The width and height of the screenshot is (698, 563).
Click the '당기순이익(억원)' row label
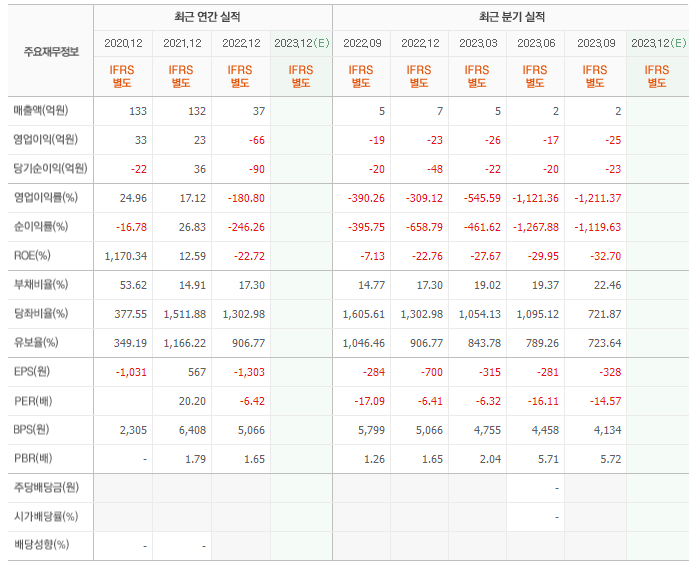tap(50, 168)
